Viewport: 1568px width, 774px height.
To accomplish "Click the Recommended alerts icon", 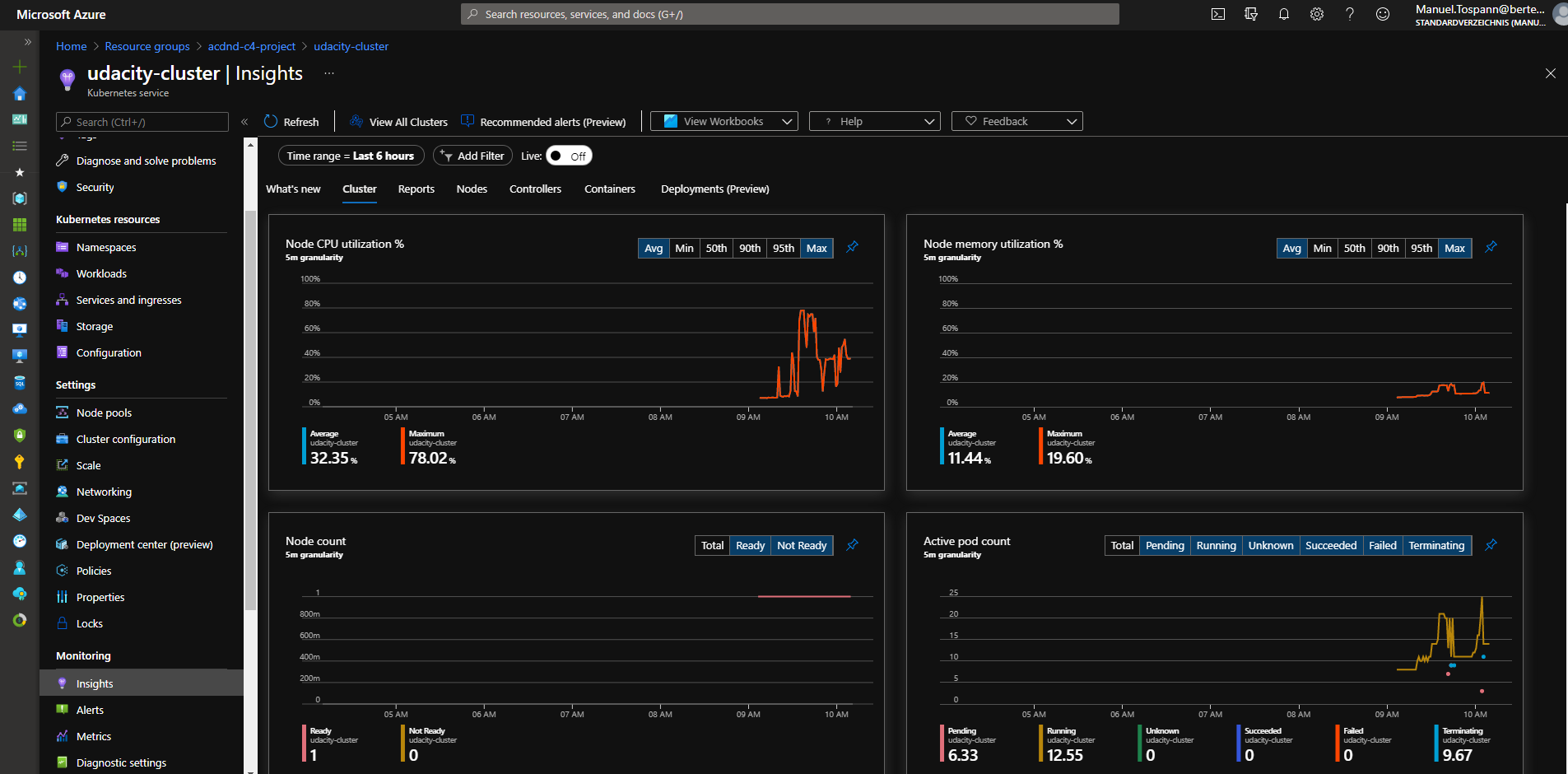I will (x=468, y=121).
